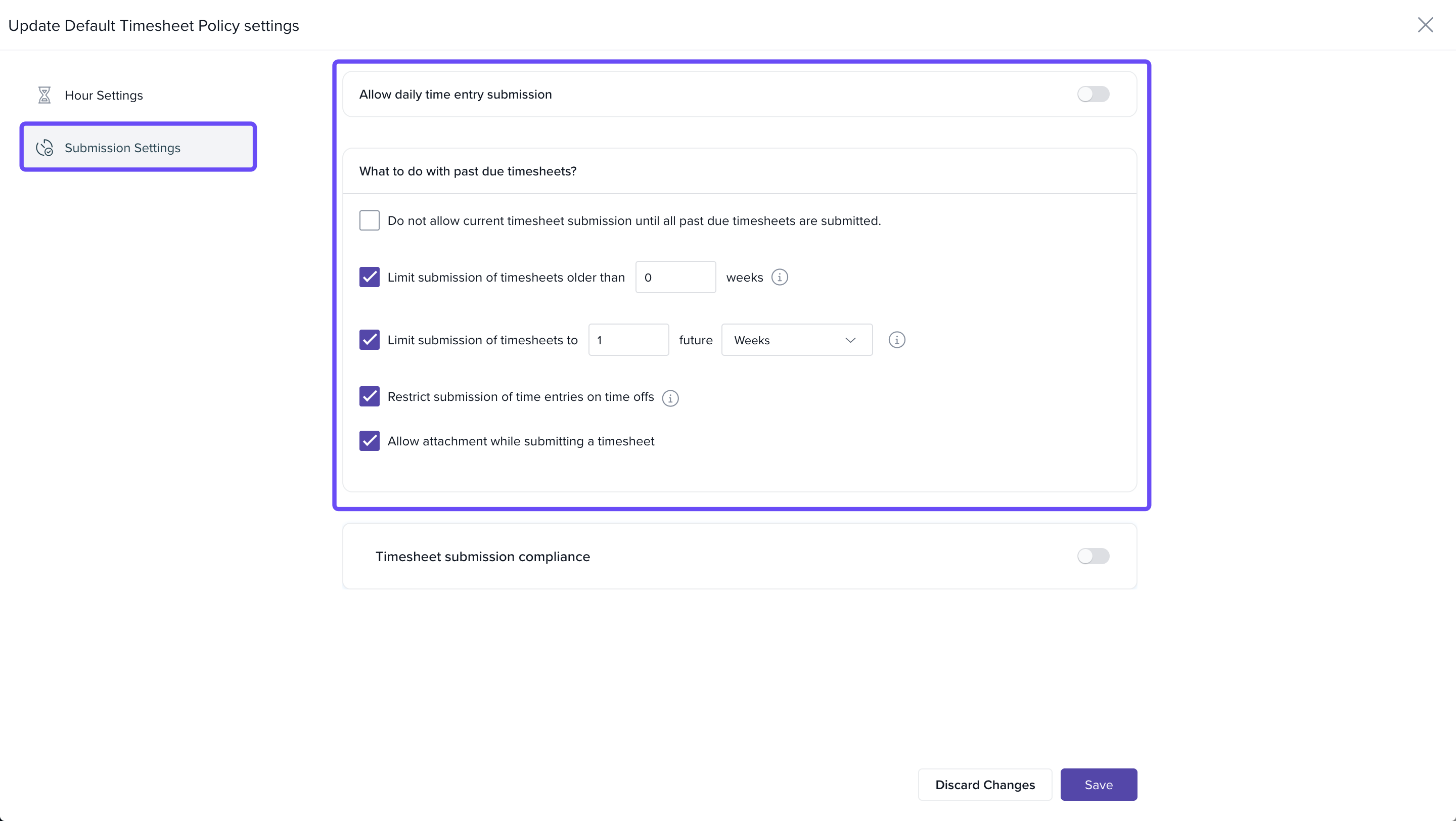Click info icon next to weeks label
1456x821 pixels.
point(780,278)
